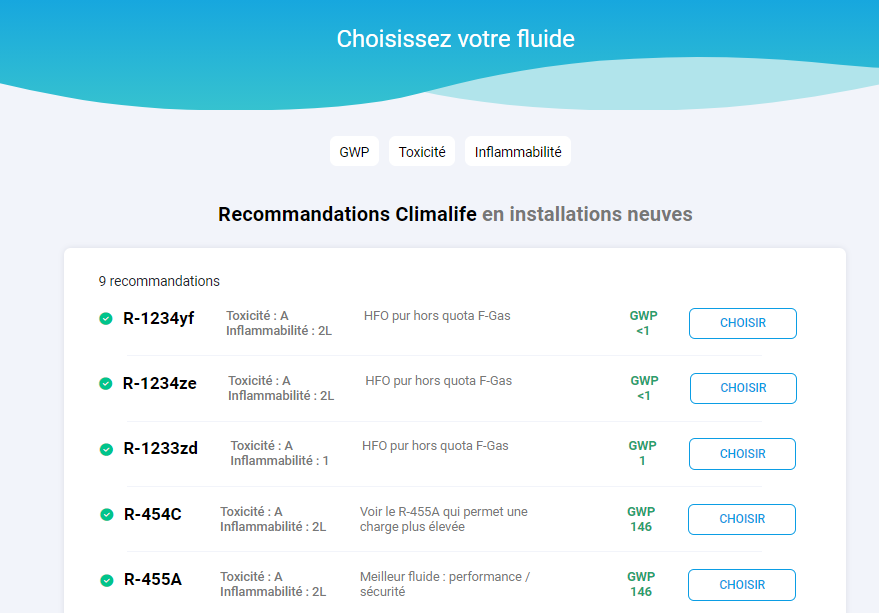
Task: Select CHOISIR for R-454C
Action: click(x=742, y=519)
